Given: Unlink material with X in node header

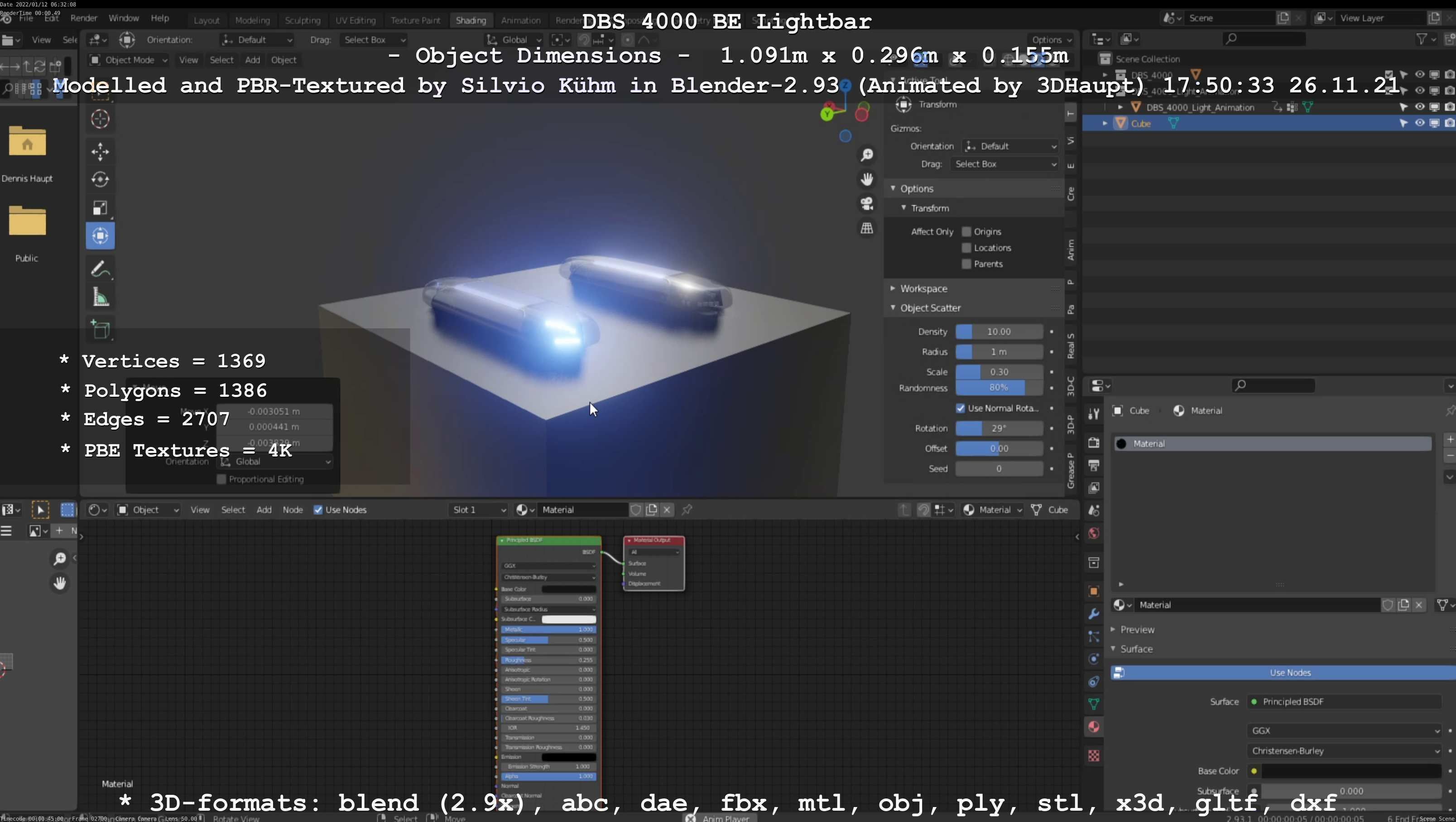Looking at the screenshot, I should pyautogui.click(x=667, y=510).
